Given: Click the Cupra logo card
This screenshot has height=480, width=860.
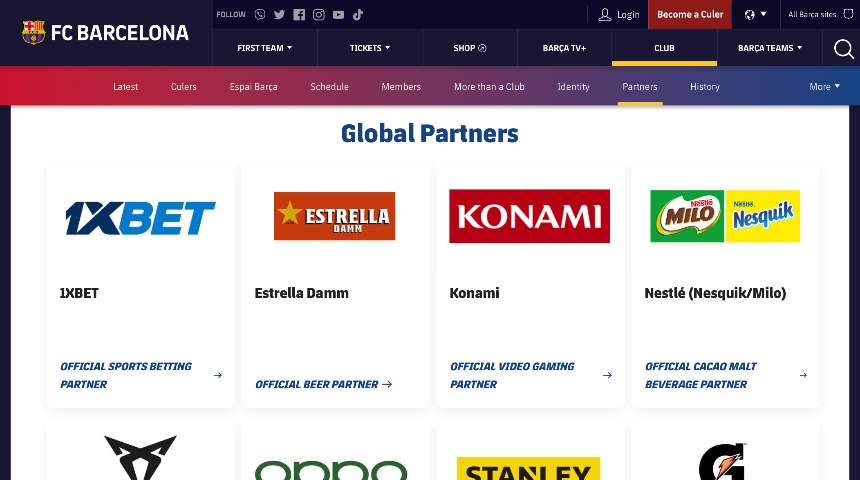Looking at the screenshot, I should click(140, 458).
